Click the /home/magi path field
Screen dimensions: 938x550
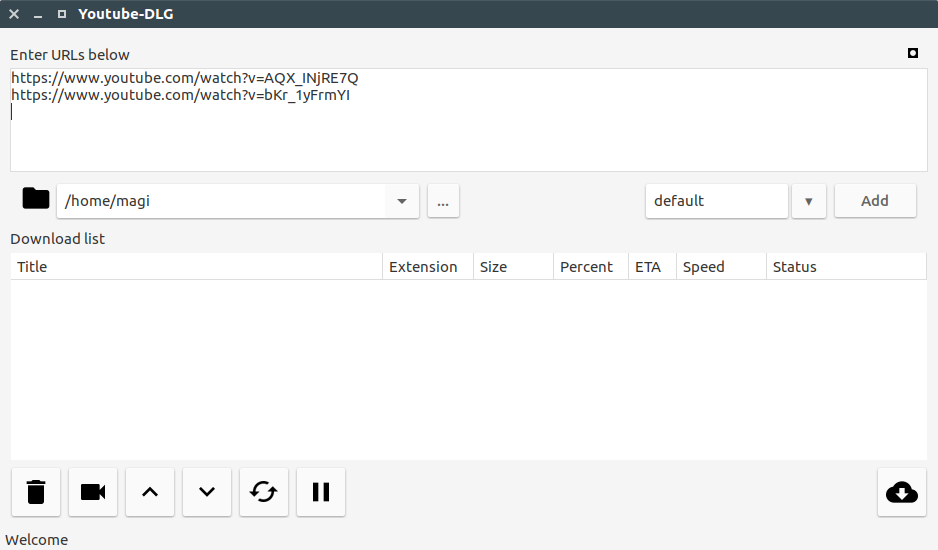221,201
